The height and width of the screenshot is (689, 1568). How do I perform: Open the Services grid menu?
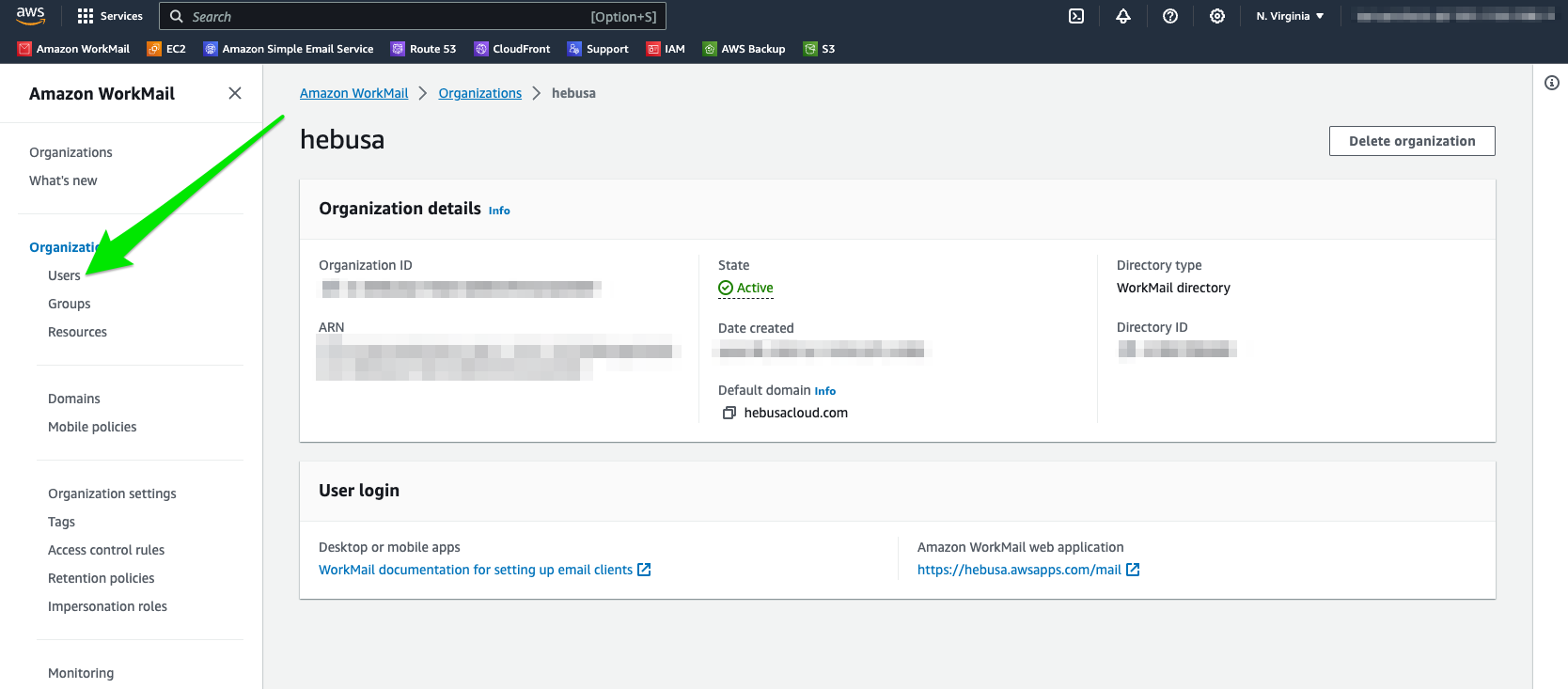point(110,16)
